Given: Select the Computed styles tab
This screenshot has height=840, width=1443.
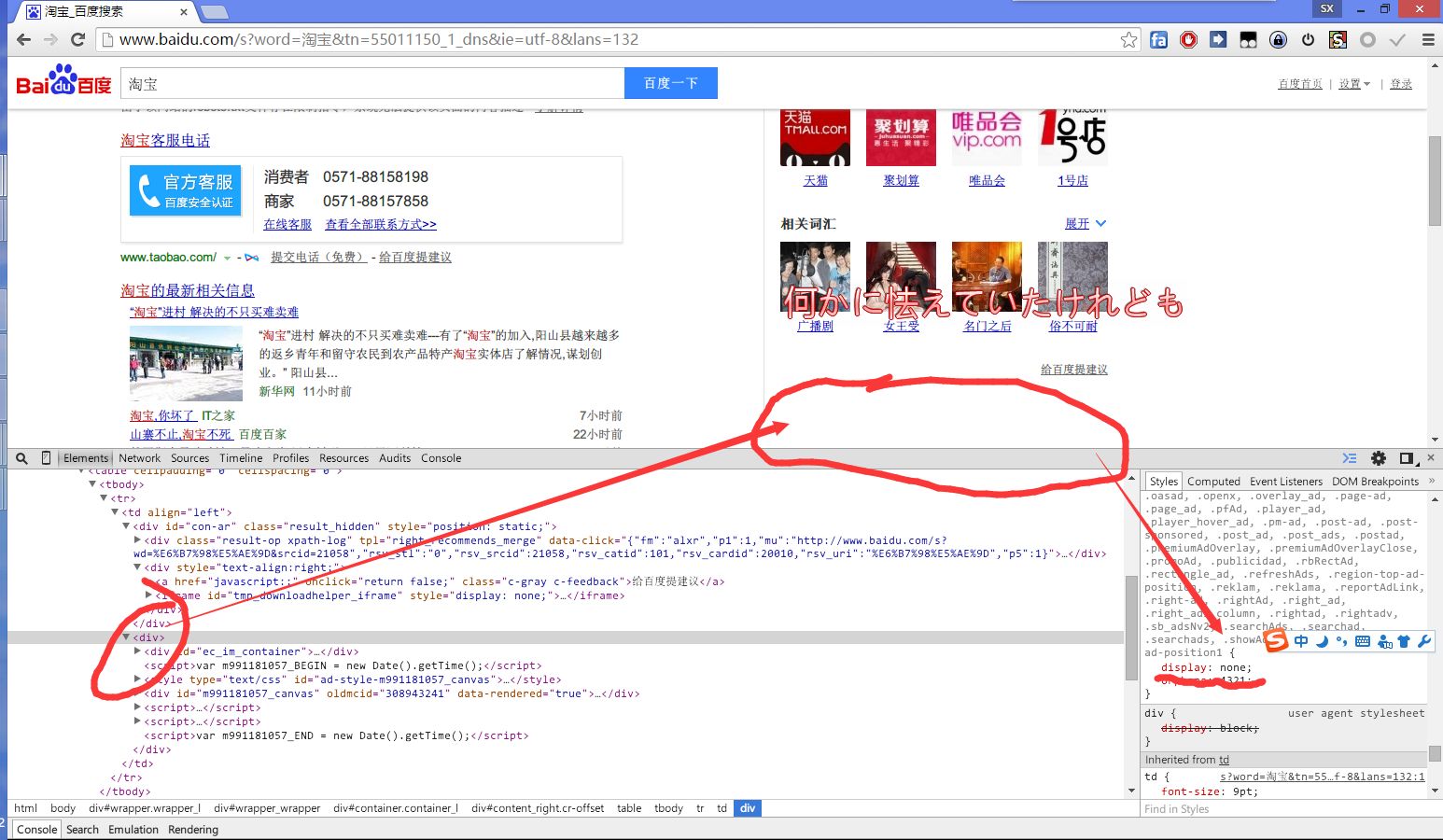Looking at the screenshot, I should click(x=1213, y=482).
